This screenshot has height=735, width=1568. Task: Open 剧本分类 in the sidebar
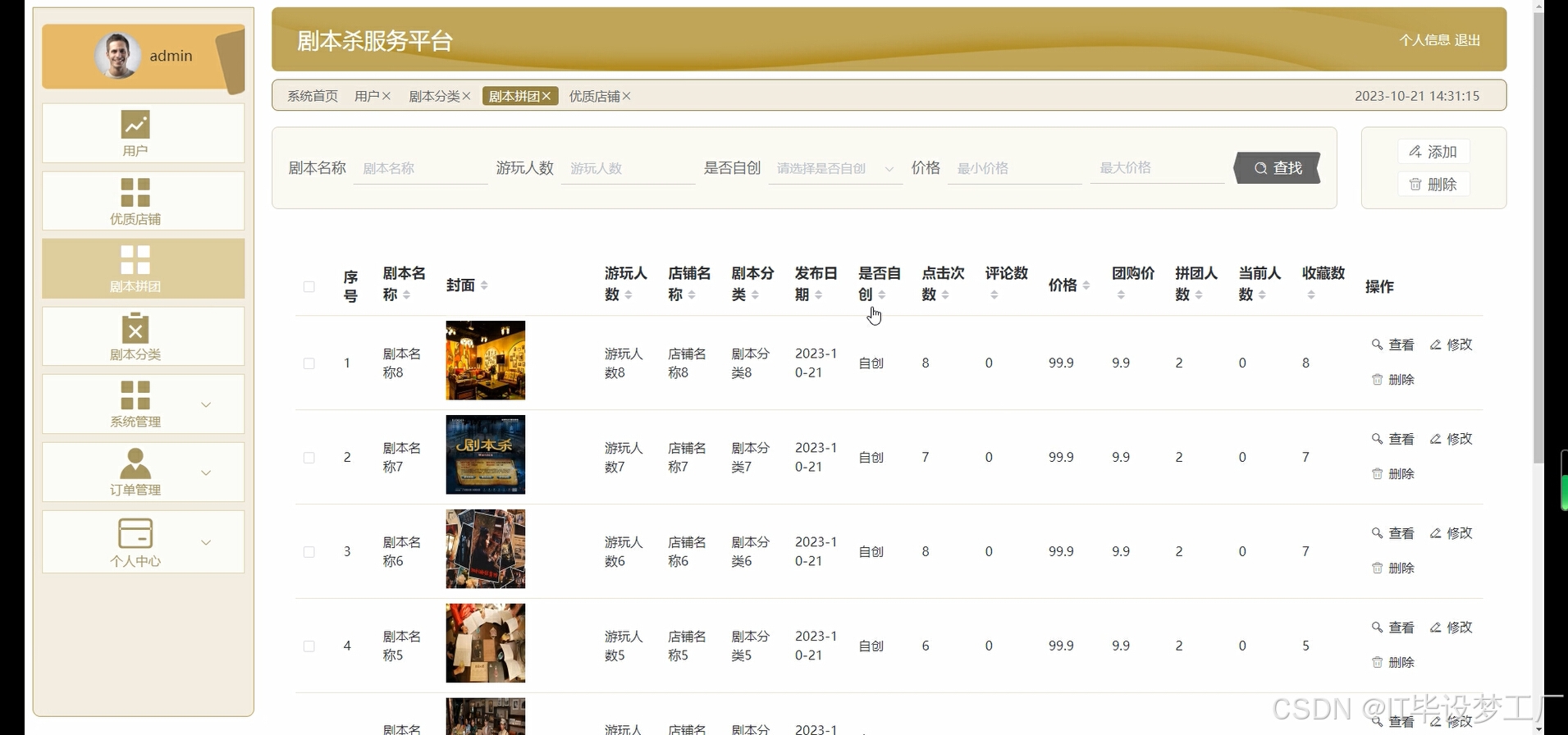(144, 336)
